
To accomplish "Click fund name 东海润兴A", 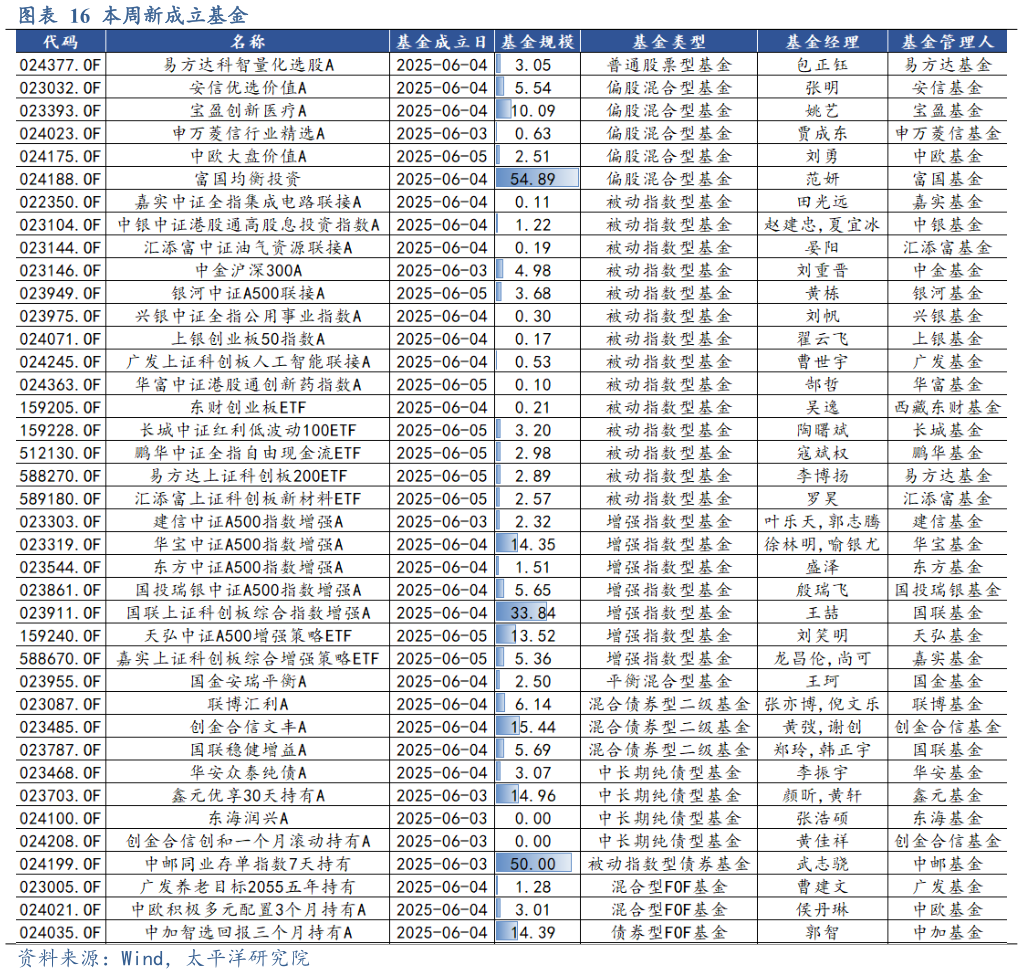I will [248, 818].
